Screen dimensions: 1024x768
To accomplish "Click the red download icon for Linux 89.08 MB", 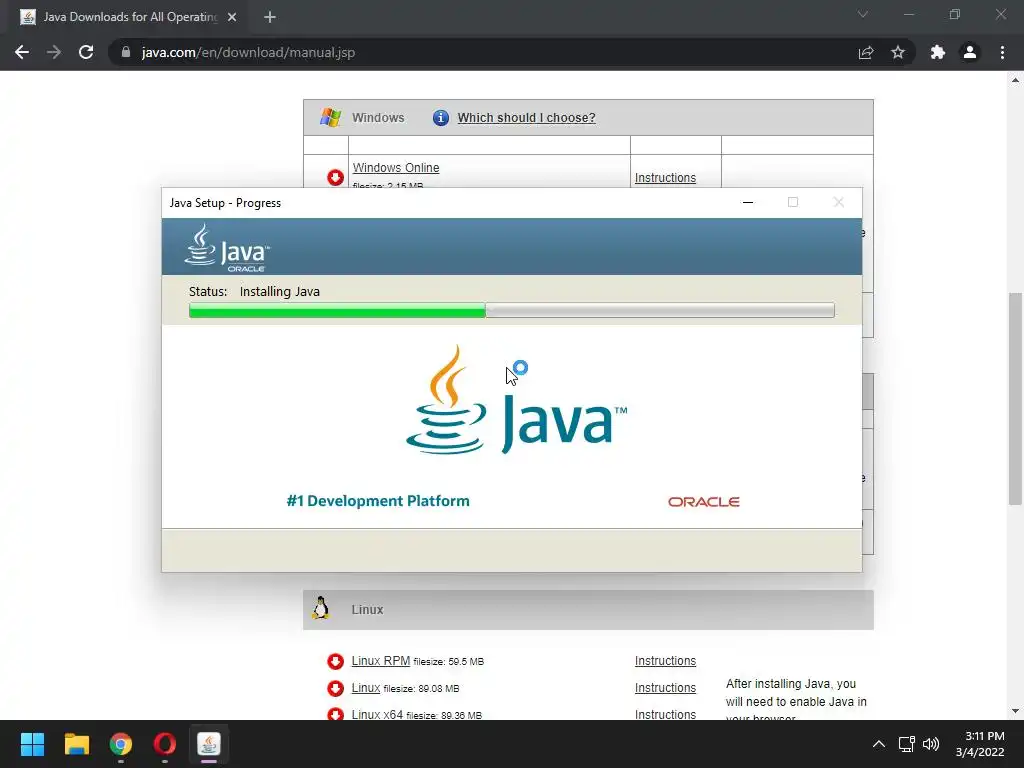I will point(336,688).
